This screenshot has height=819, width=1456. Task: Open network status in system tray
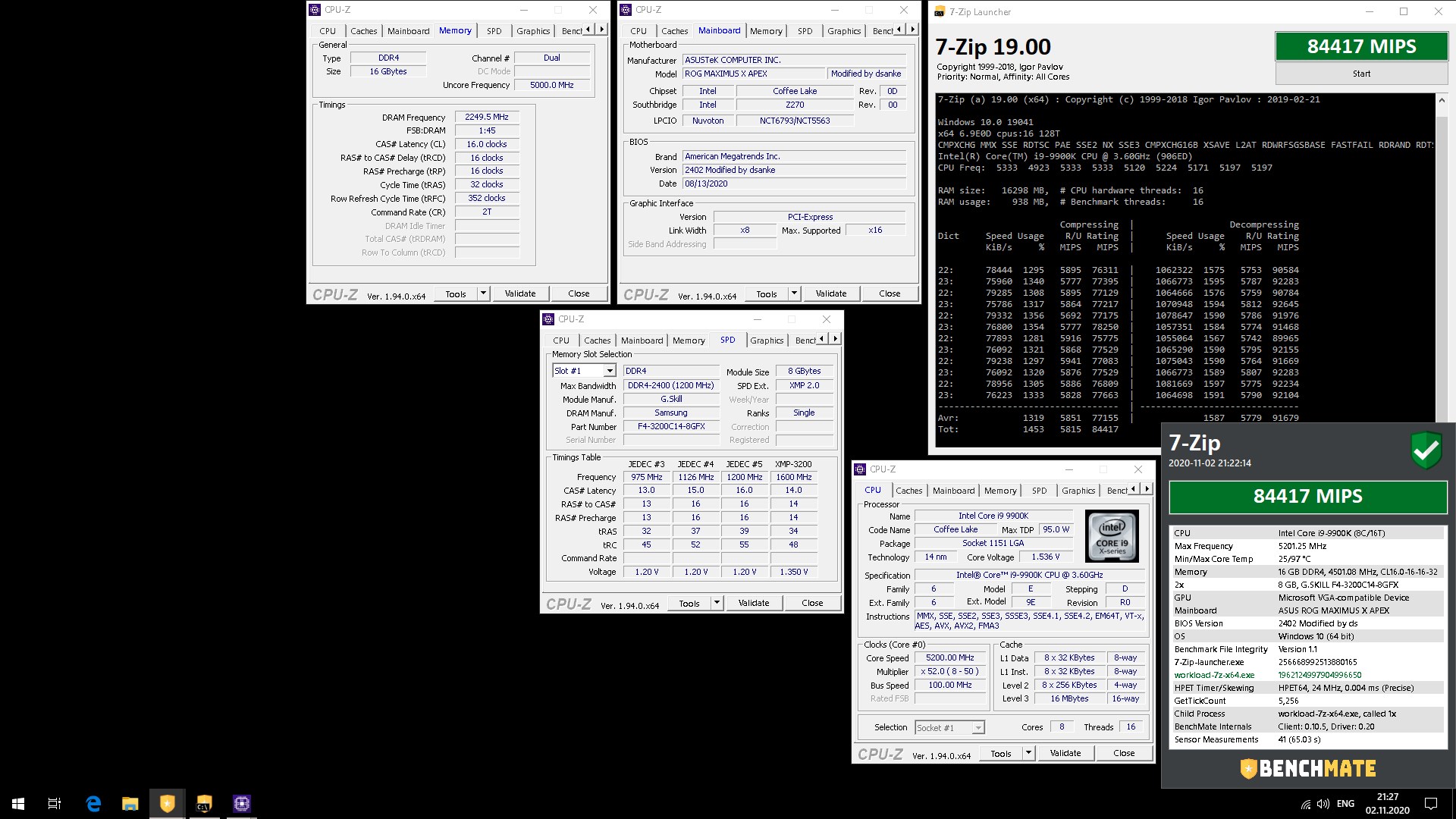[x=1305, y=804]
